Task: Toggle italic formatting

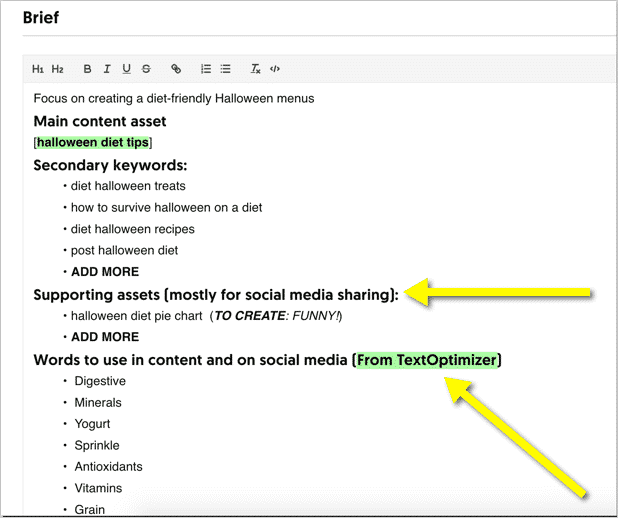Action: [x=107, y=69]
